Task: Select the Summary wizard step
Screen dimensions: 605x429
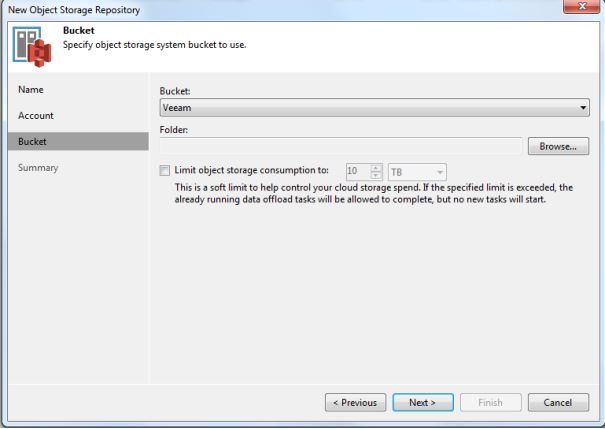Action: click(x=38, y=168)
